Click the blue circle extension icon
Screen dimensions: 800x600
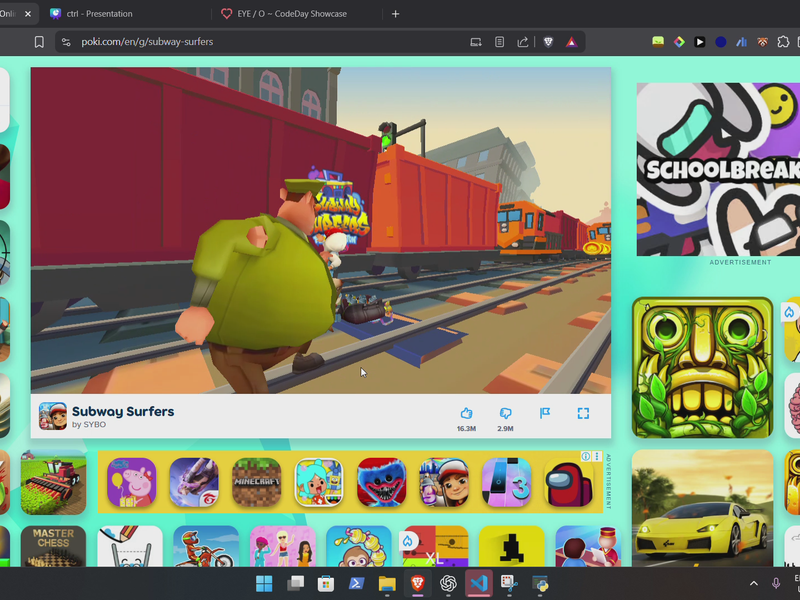(x=720, y=42)
